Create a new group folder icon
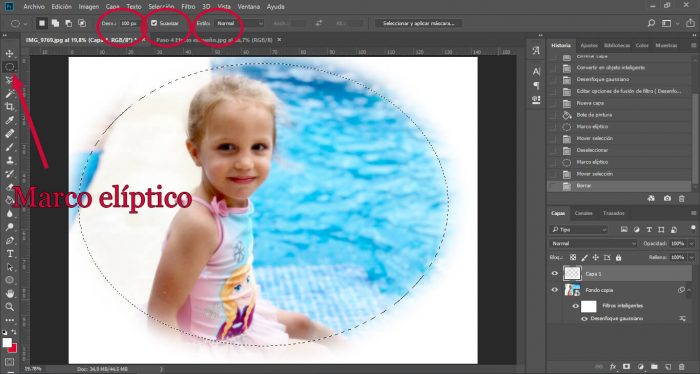 point(654,366)
